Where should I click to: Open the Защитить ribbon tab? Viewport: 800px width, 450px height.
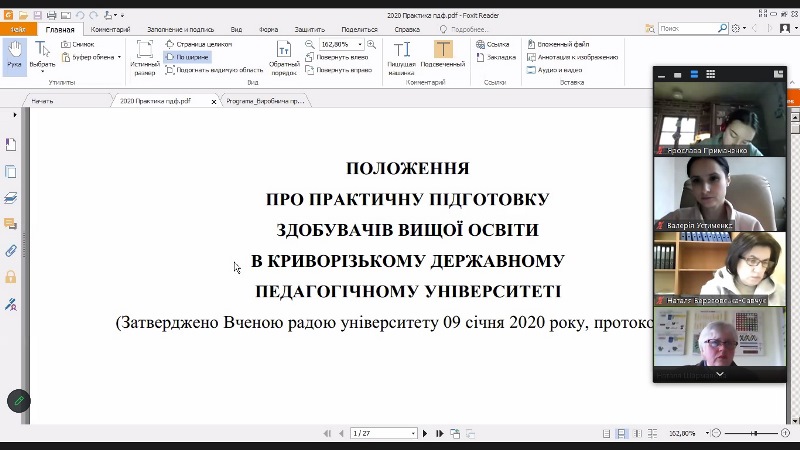310,30
